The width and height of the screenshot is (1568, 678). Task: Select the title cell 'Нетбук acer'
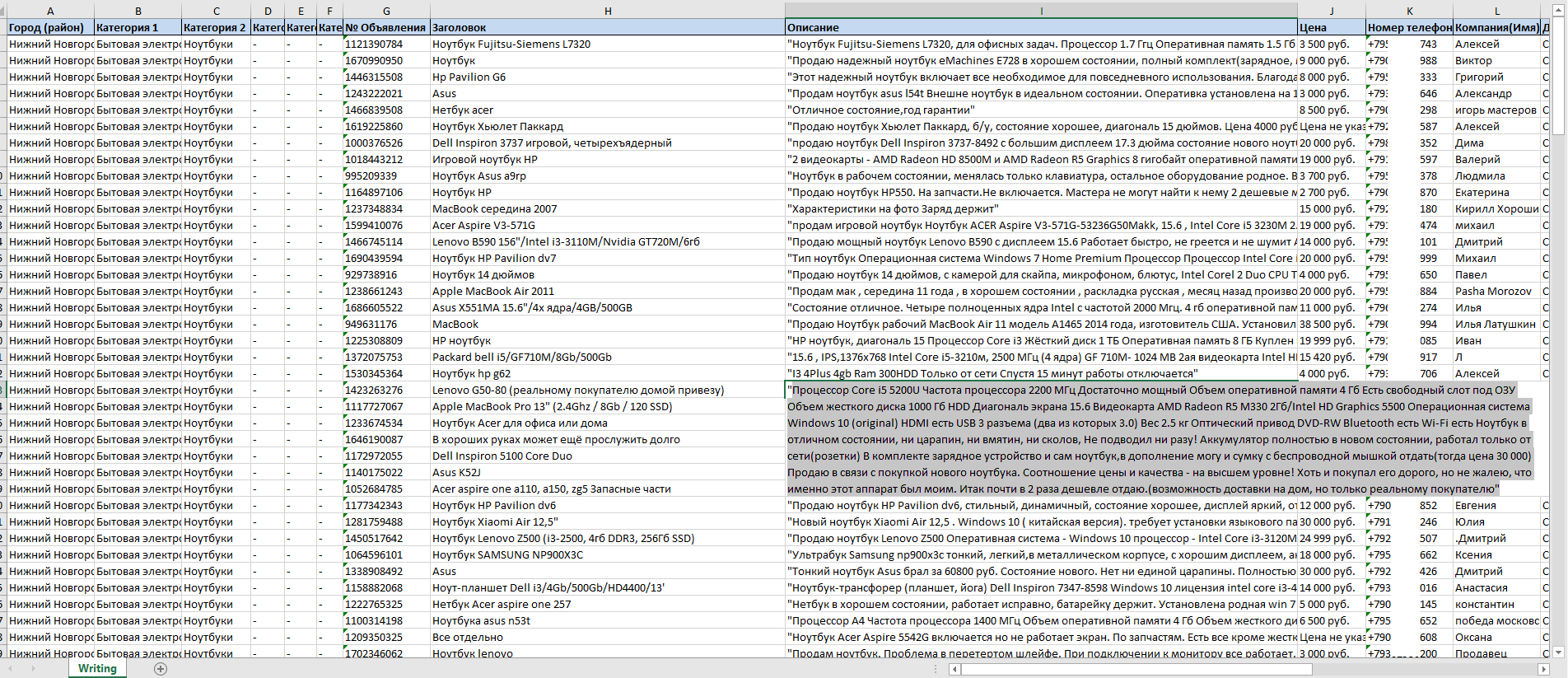608,110
